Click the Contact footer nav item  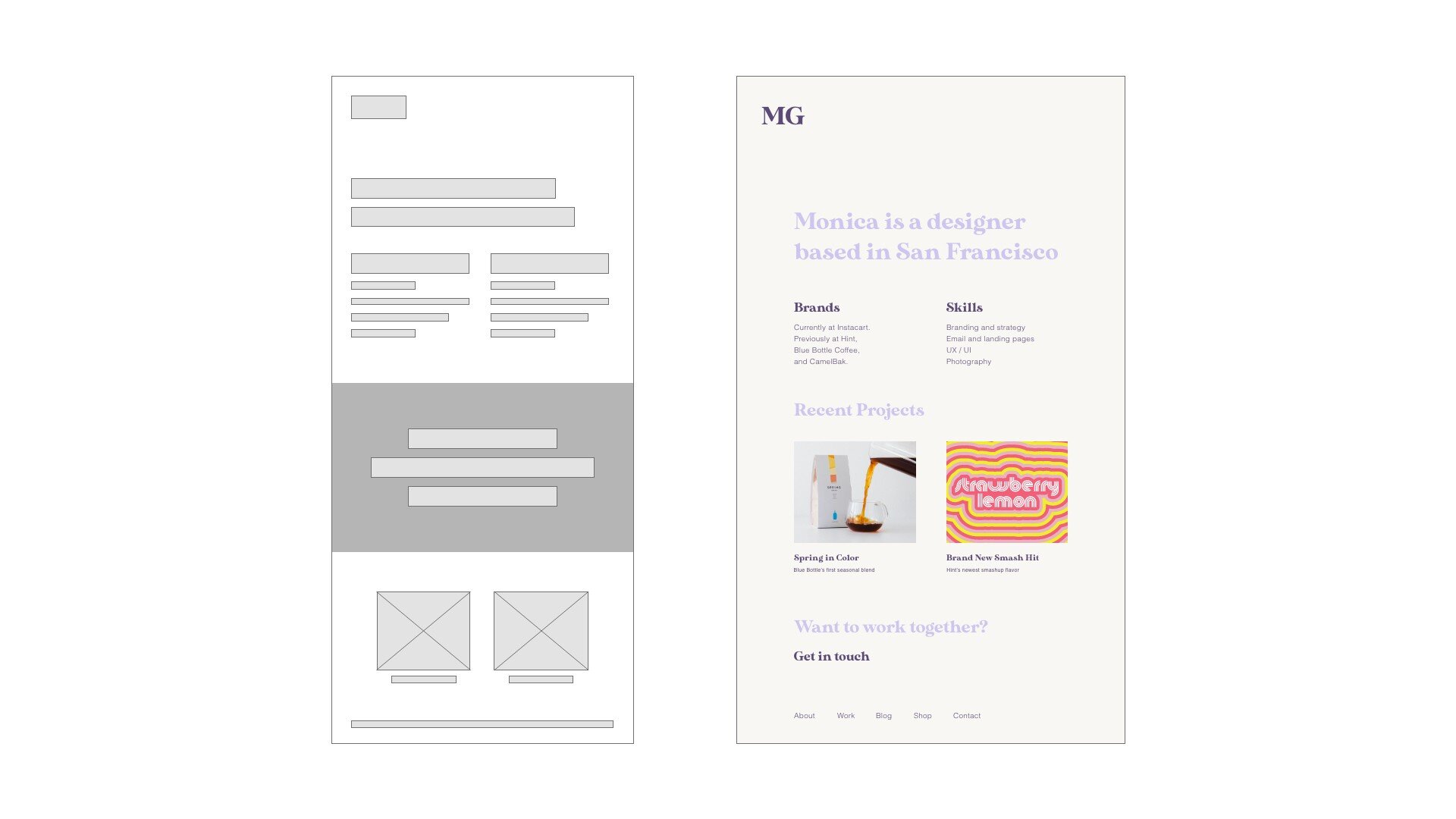(966, 715)
